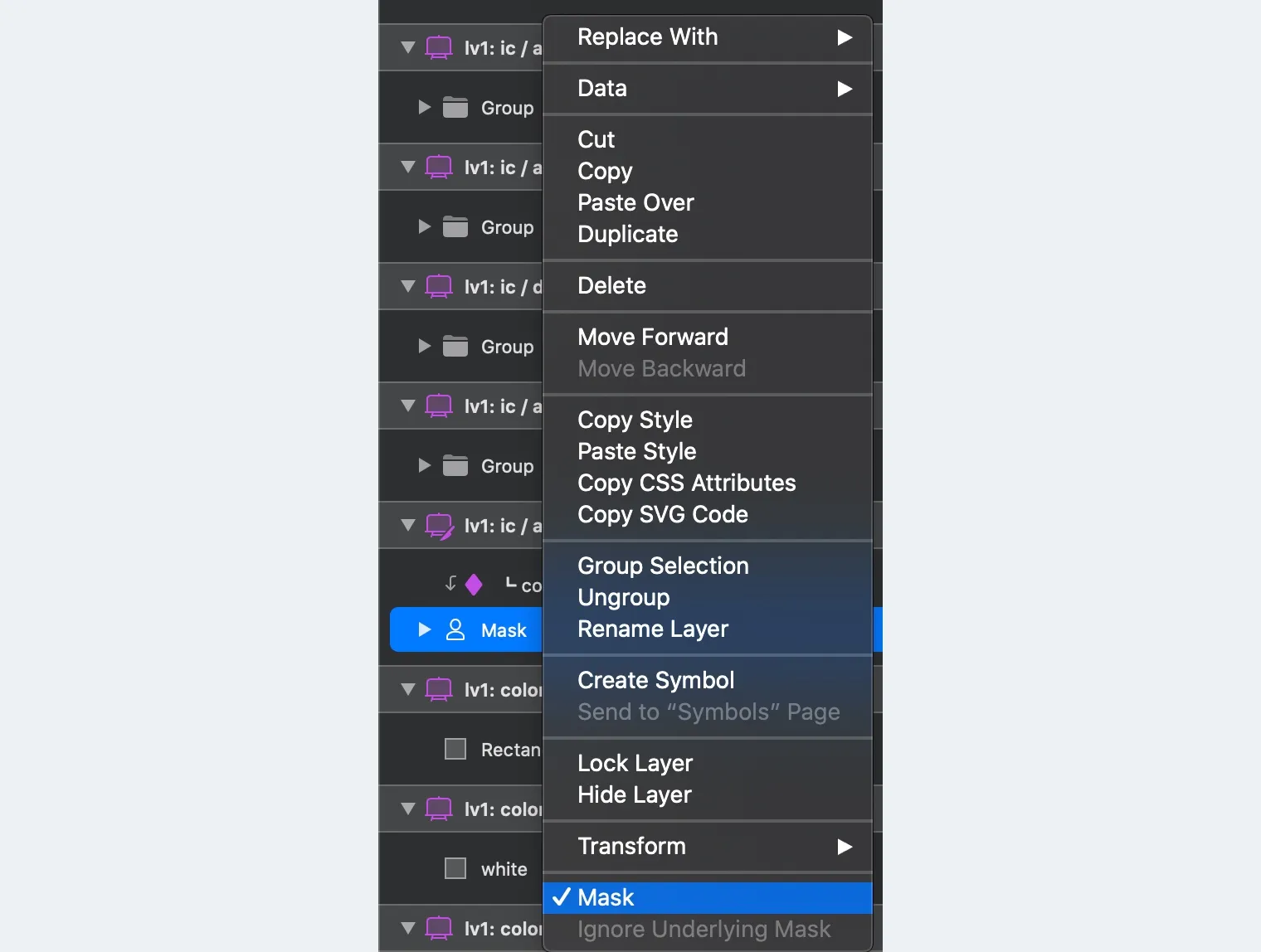
Task: Choose Hide Layer from the menu
Action: (635, 794)
